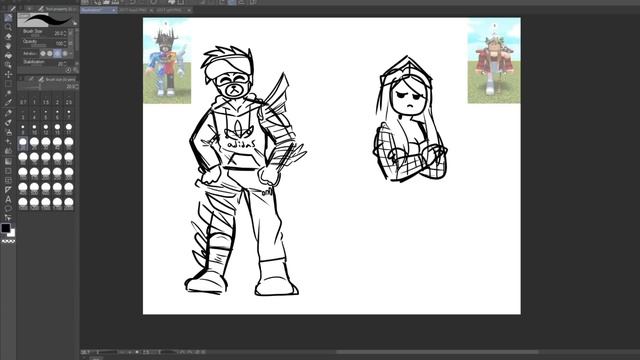Set anti-aliasing to the second option
Viewport: 640px width, 360px height.
click(49, 53)
